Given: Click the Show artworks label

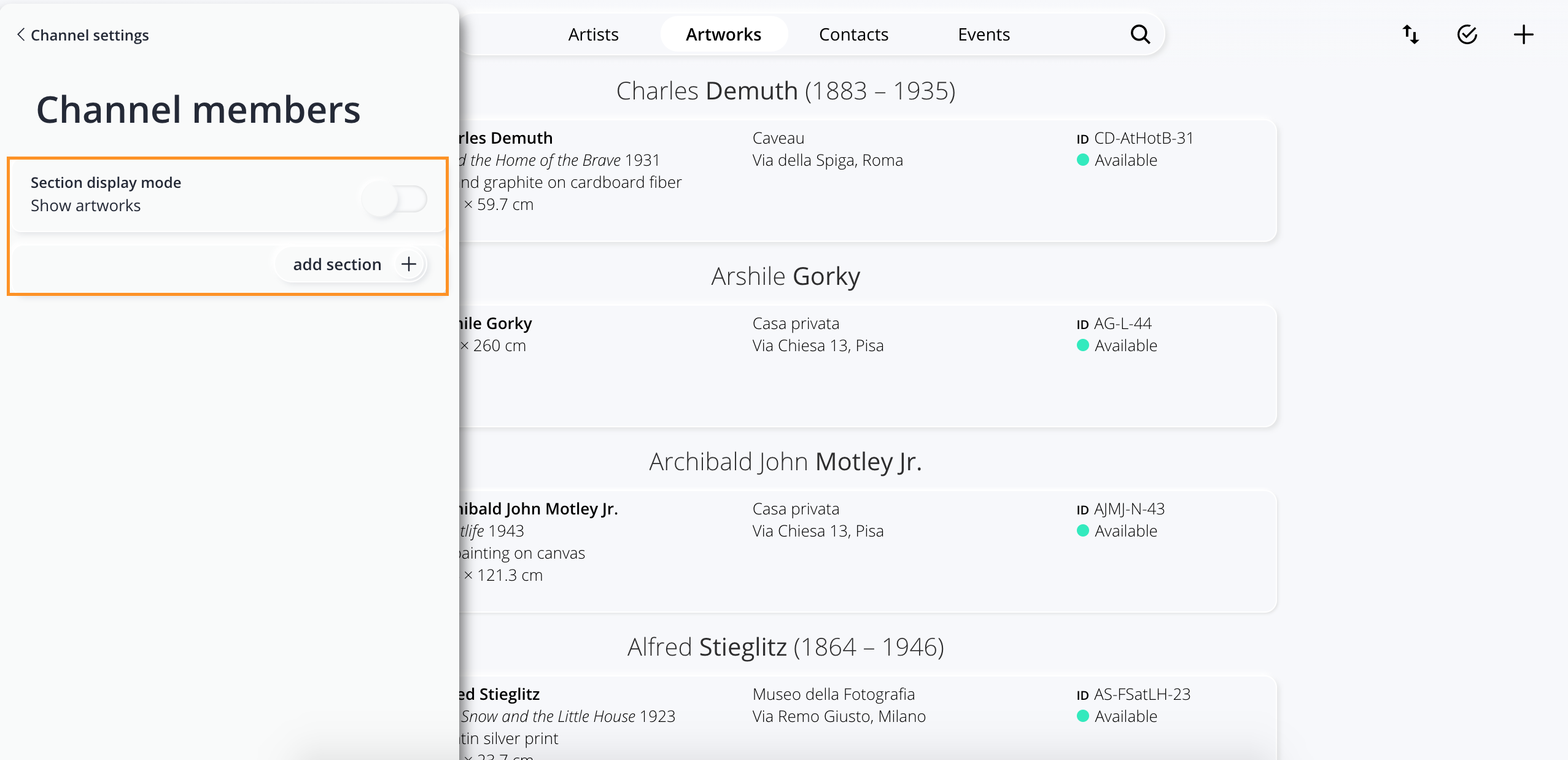Looking at the screenshot, I should point(85,206).
